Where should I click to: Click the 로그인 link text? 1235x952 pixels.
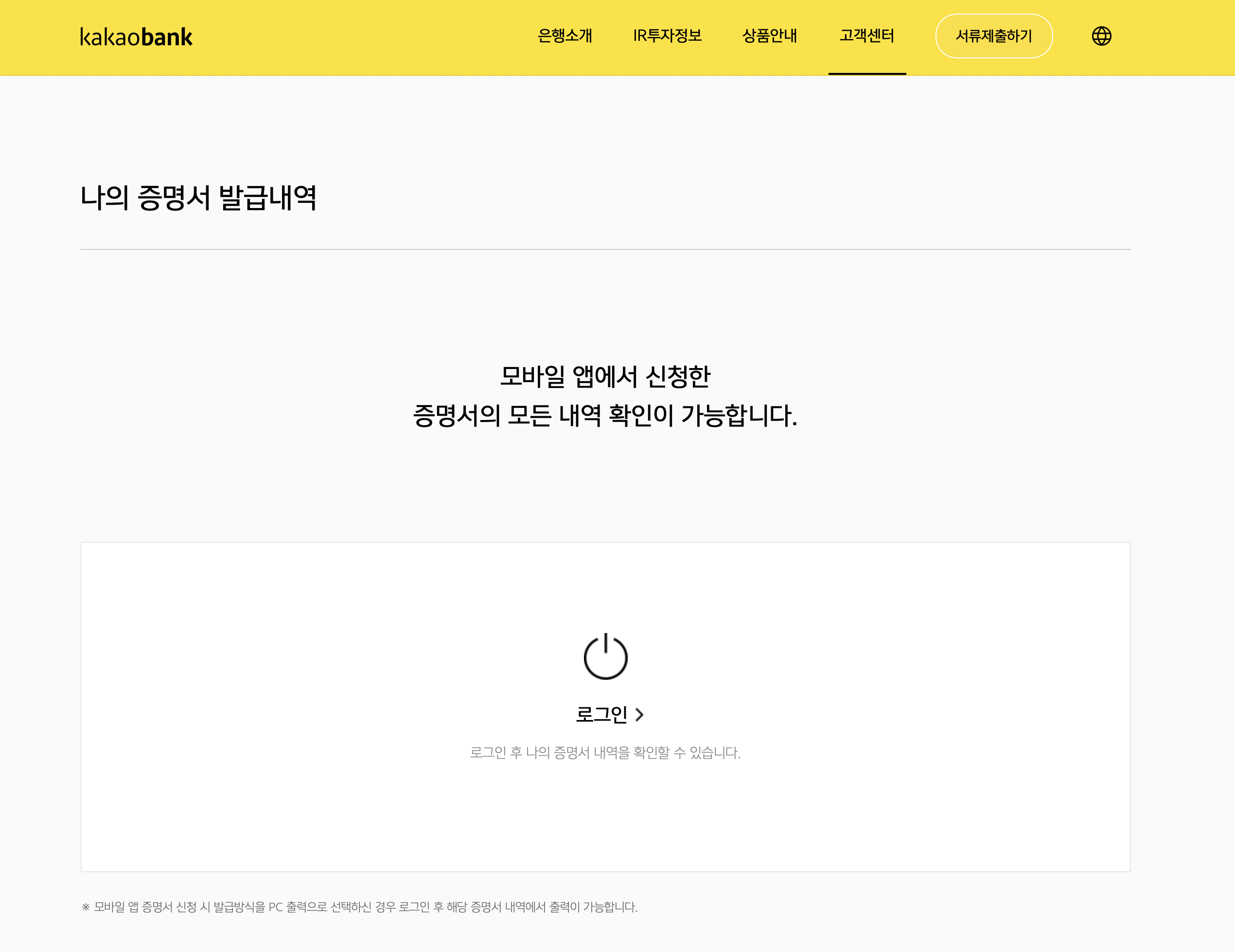(601, 715)
